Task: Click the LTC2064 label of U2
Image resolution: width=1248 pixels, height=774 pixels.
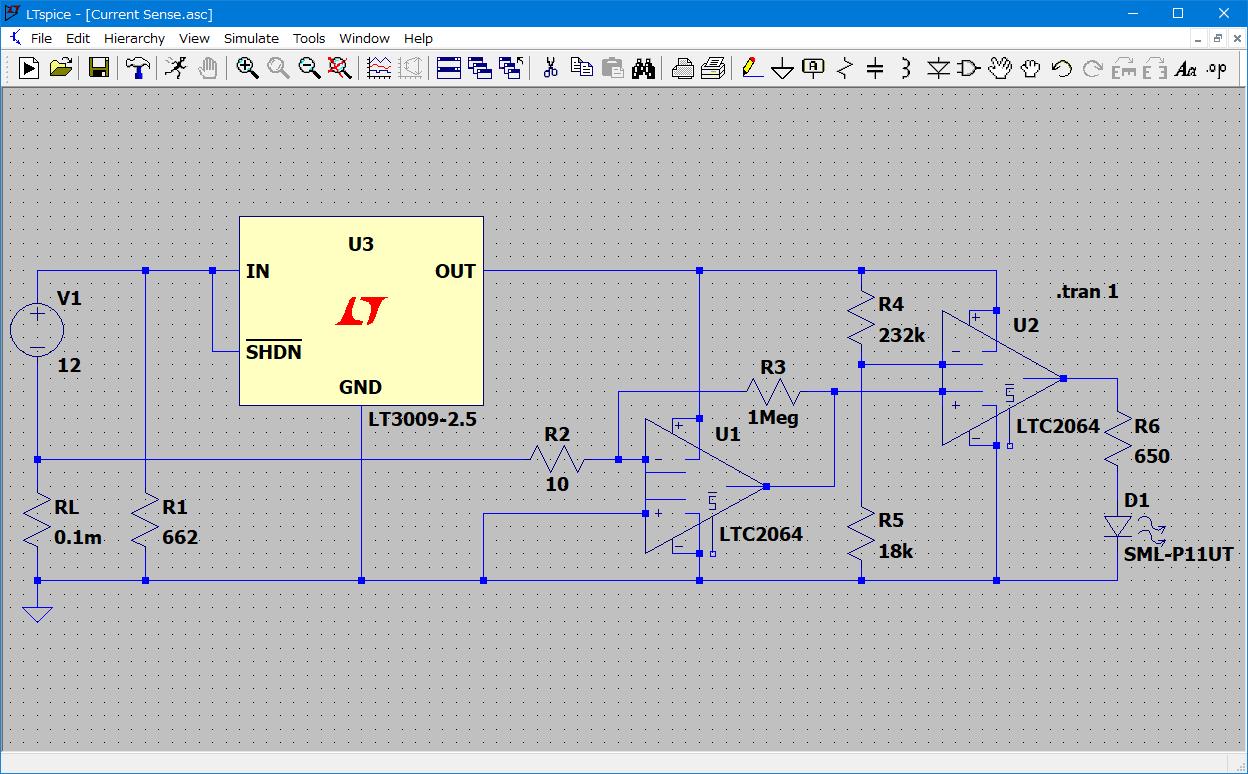Action: (x=1058, y=426)
